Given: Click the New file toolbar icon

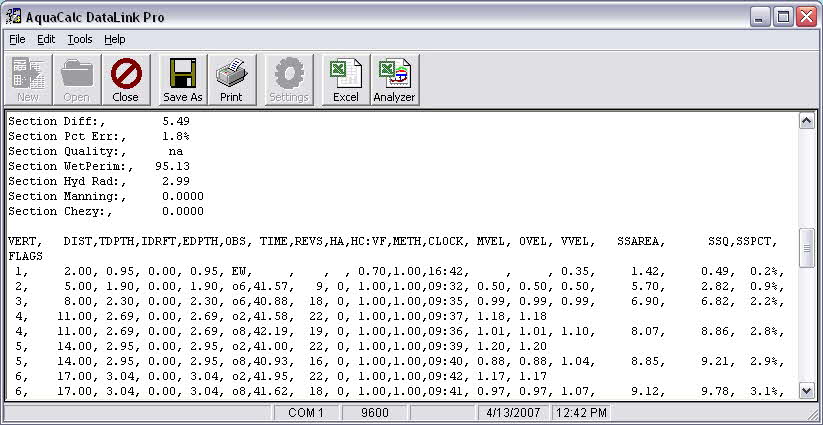Looking at the screenshot, I should point(28,79).
